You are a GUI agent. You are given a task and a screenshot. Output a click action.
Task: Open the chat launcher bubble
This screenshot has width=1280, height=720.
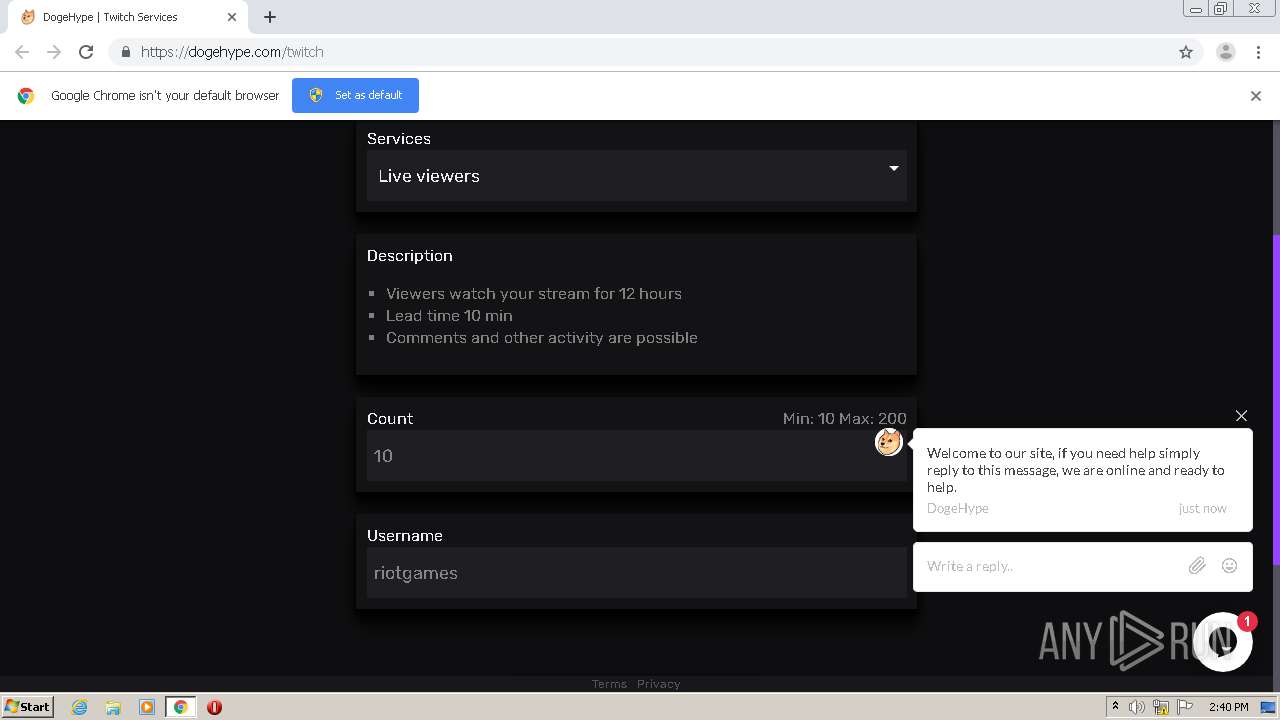pos(1222,642)
